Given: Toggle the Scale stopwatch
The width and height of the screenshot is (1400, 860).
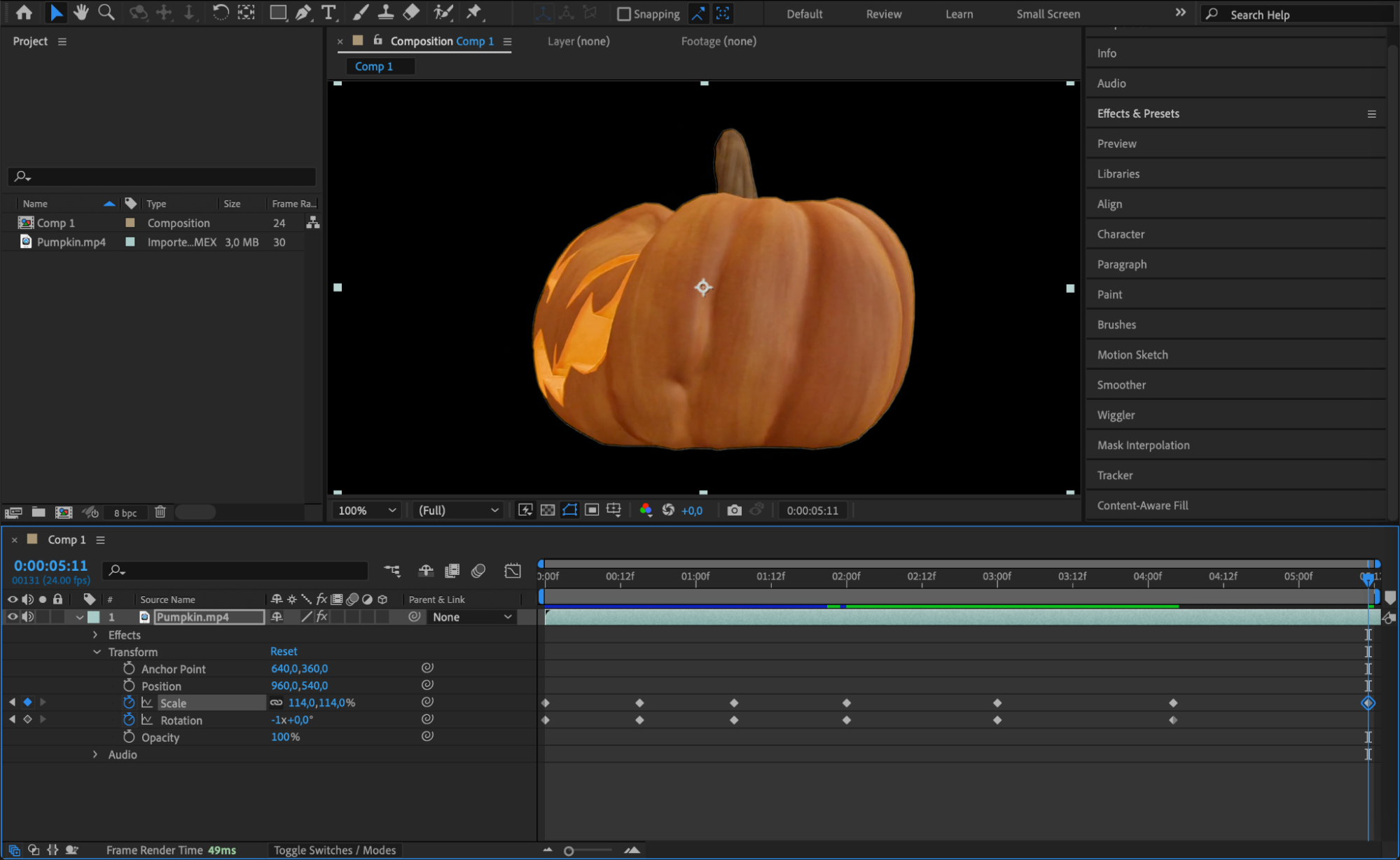Looking at the screenshot, I should (x=129, y=702).
